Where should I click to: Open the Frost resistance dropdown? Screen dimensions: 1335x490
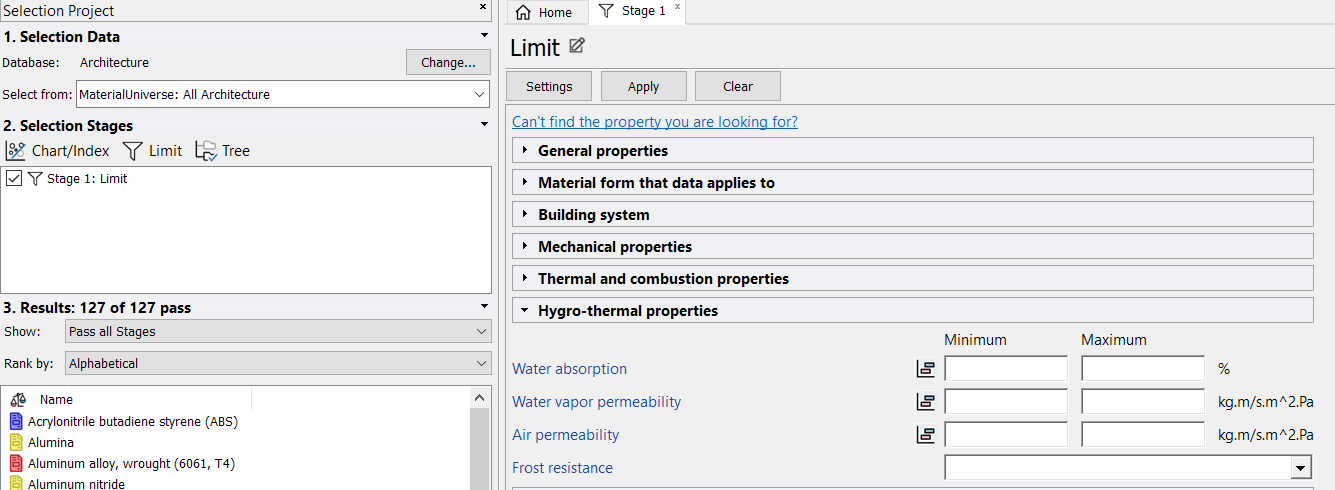[x=1300, y=468]
